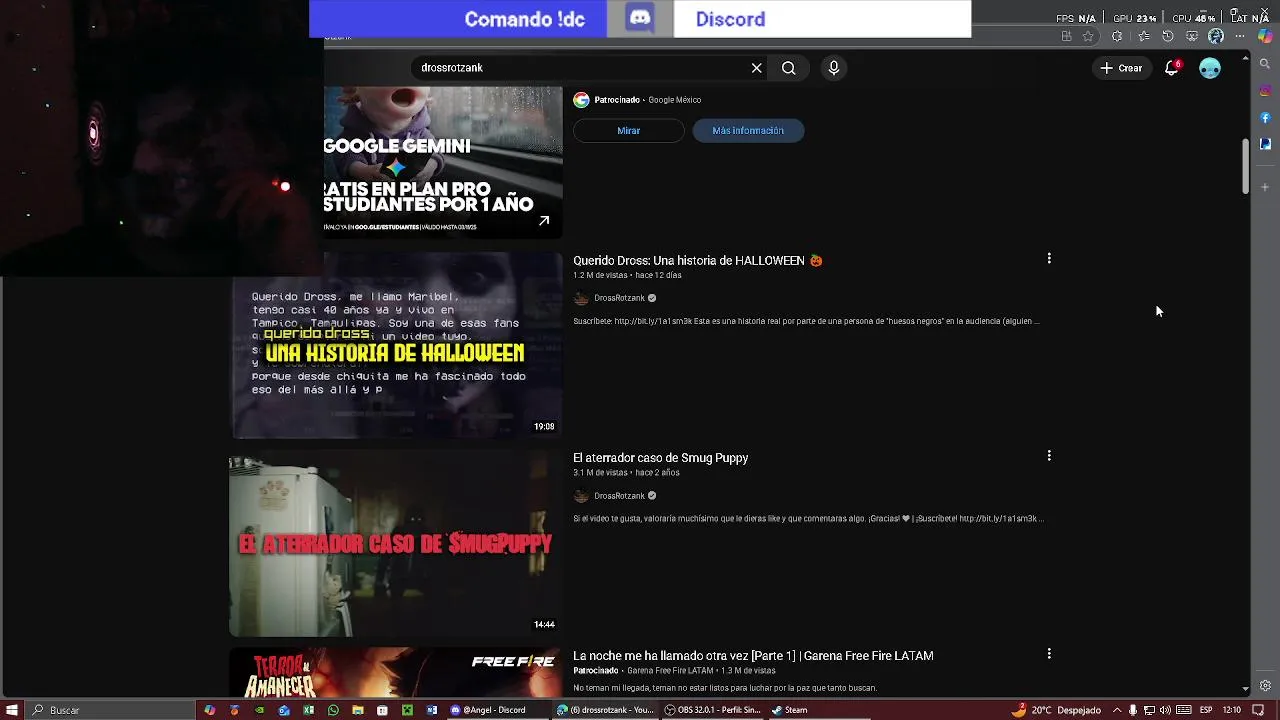
Task: Open Edge sidebar search icon
Action: point(1265,64)
